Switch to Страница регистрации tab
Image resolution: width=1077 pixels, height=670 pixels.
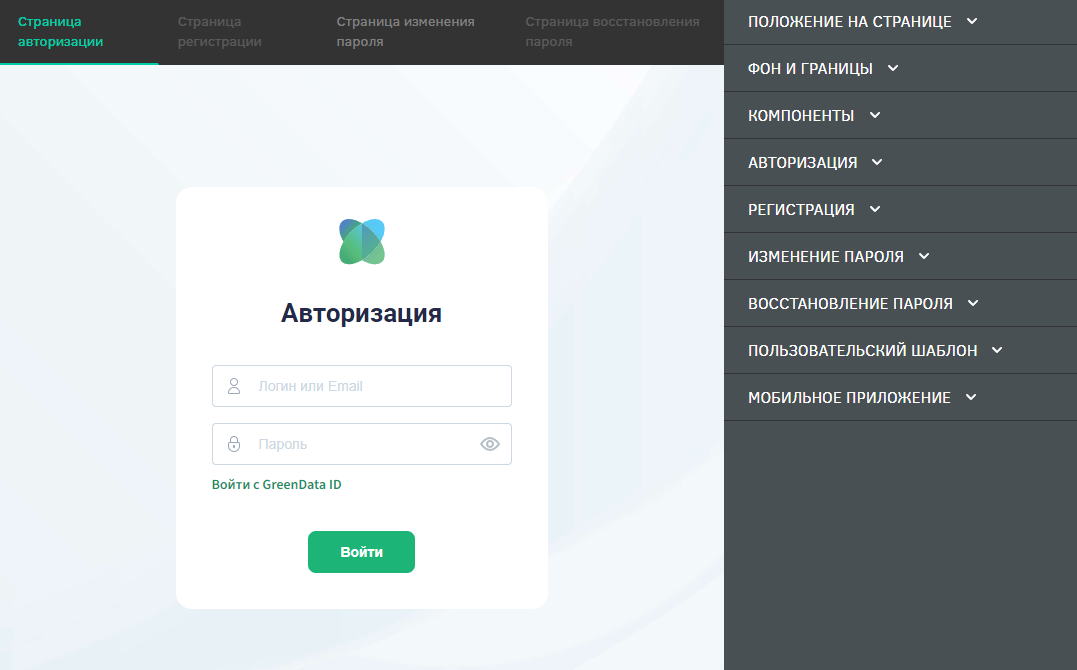click(219, 32)
